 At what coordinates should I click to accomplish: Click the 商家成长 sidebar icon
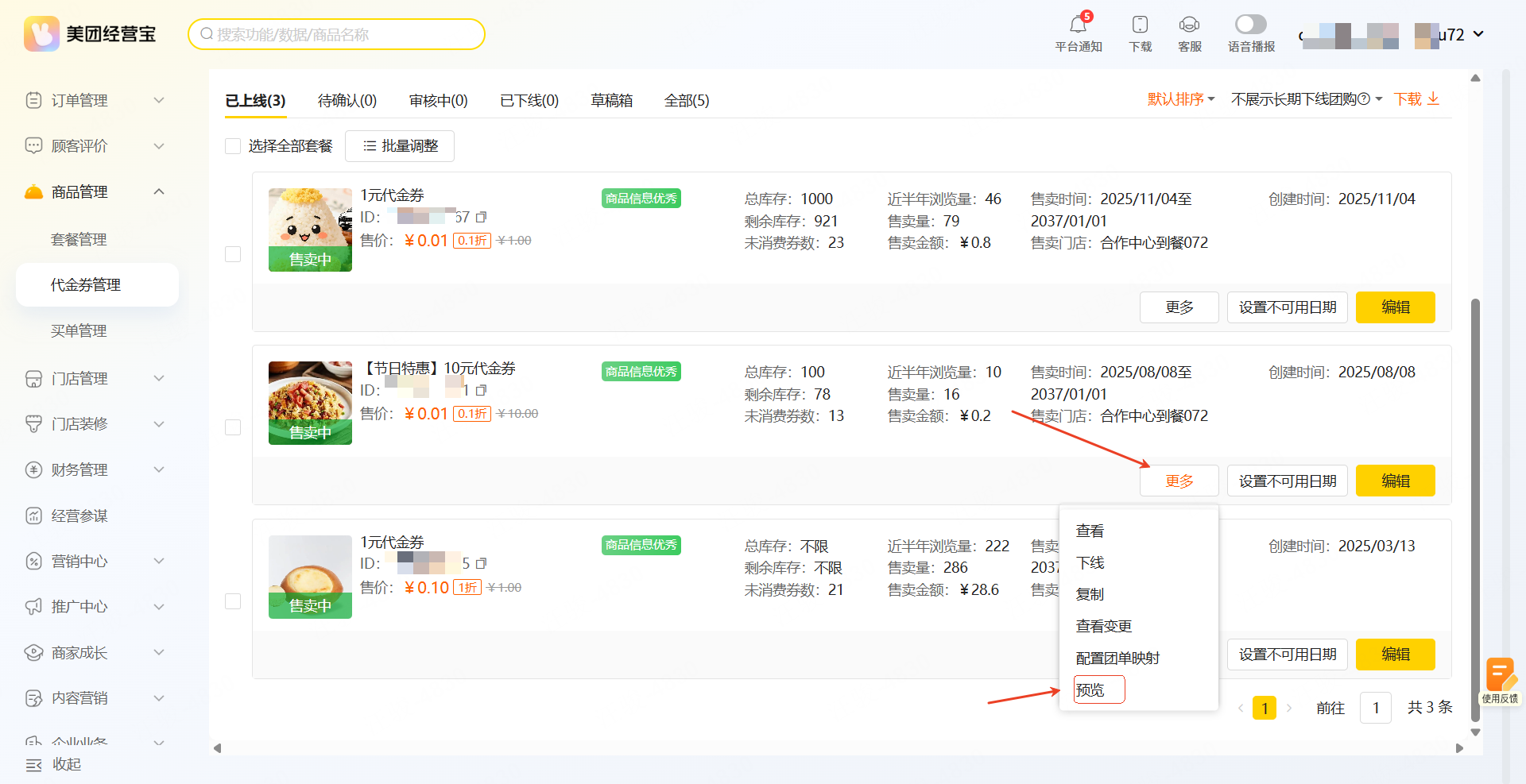tap(33, 653)
